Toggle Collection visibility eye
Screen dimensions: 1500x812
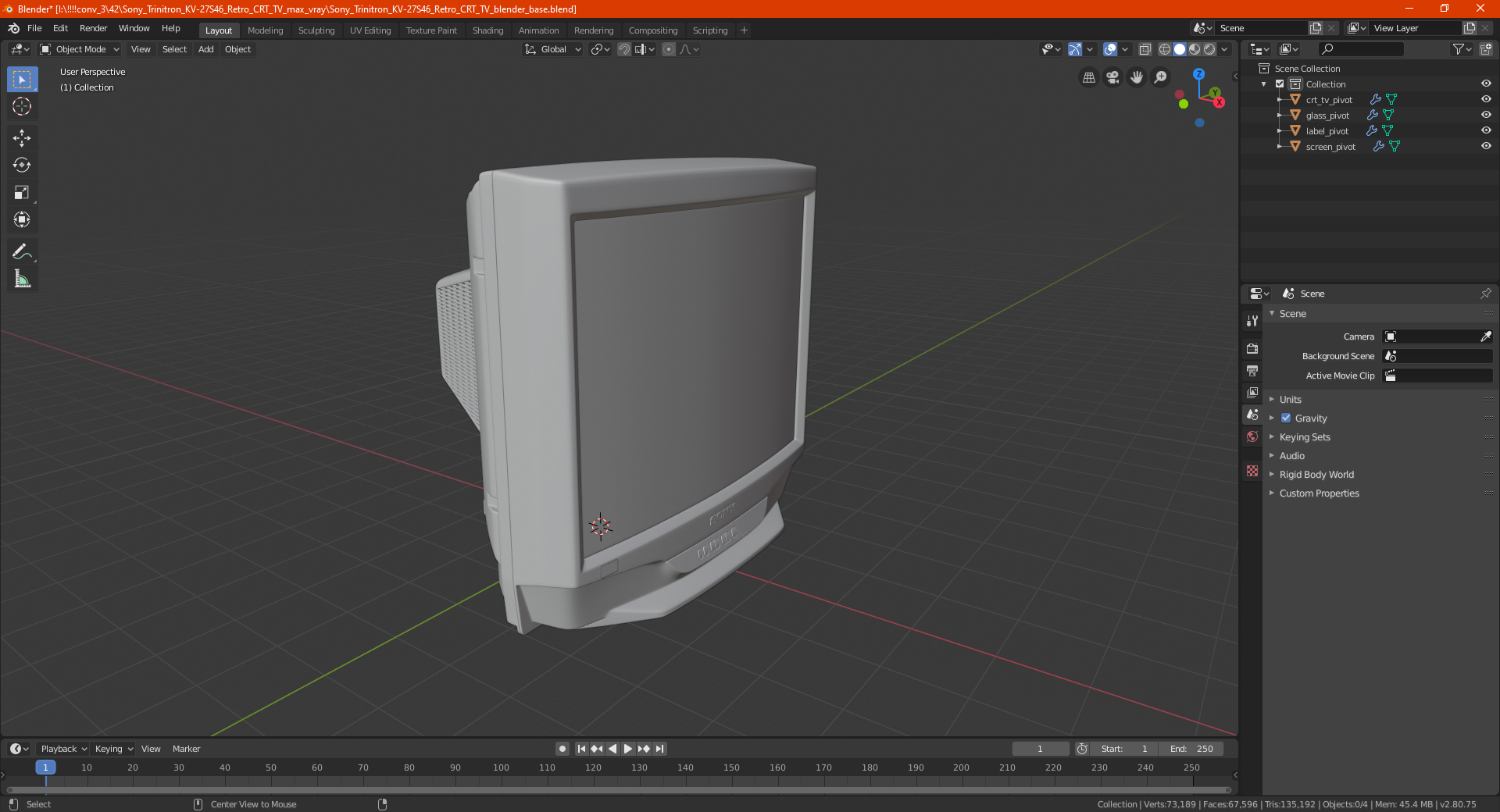(x=1486, y=84)
